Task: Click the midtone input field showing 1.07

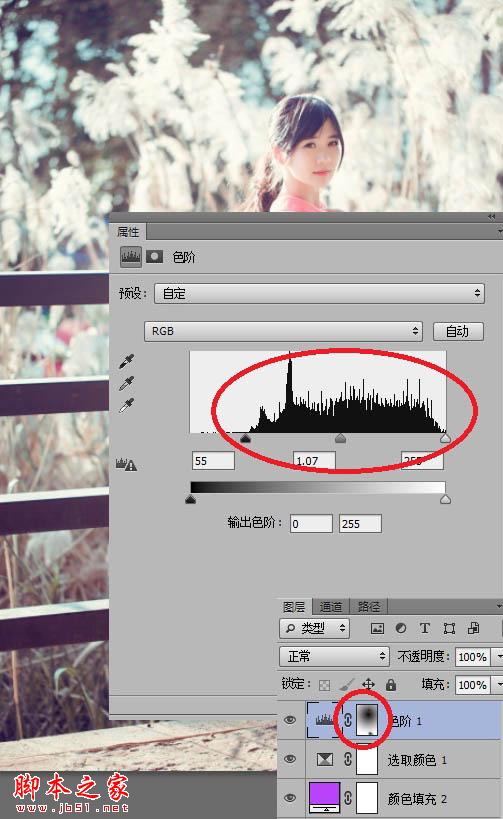Action: coord(314,461)
